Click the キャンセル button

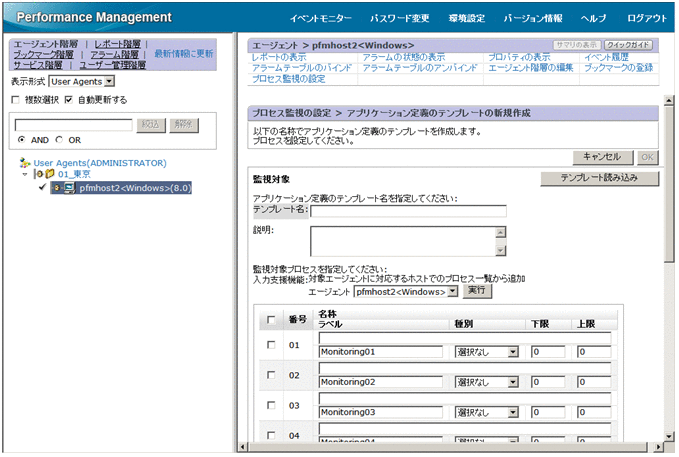[601, 157]
